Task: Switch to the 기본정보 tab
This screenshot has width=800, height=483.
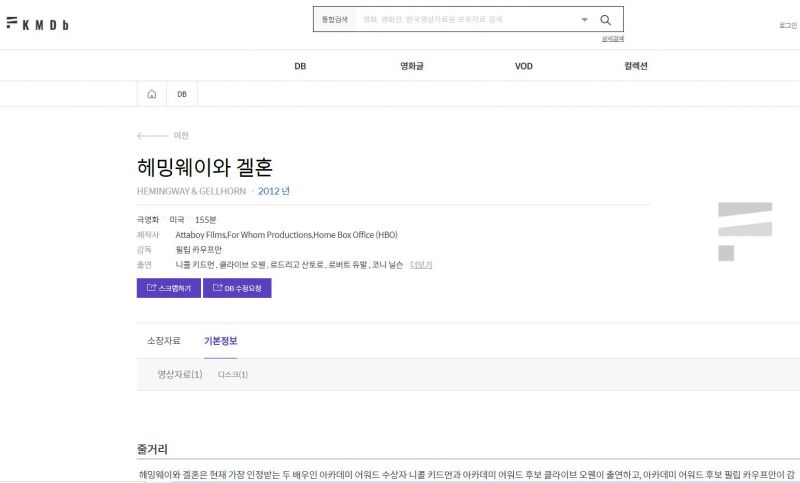Action: click(220, 341)
